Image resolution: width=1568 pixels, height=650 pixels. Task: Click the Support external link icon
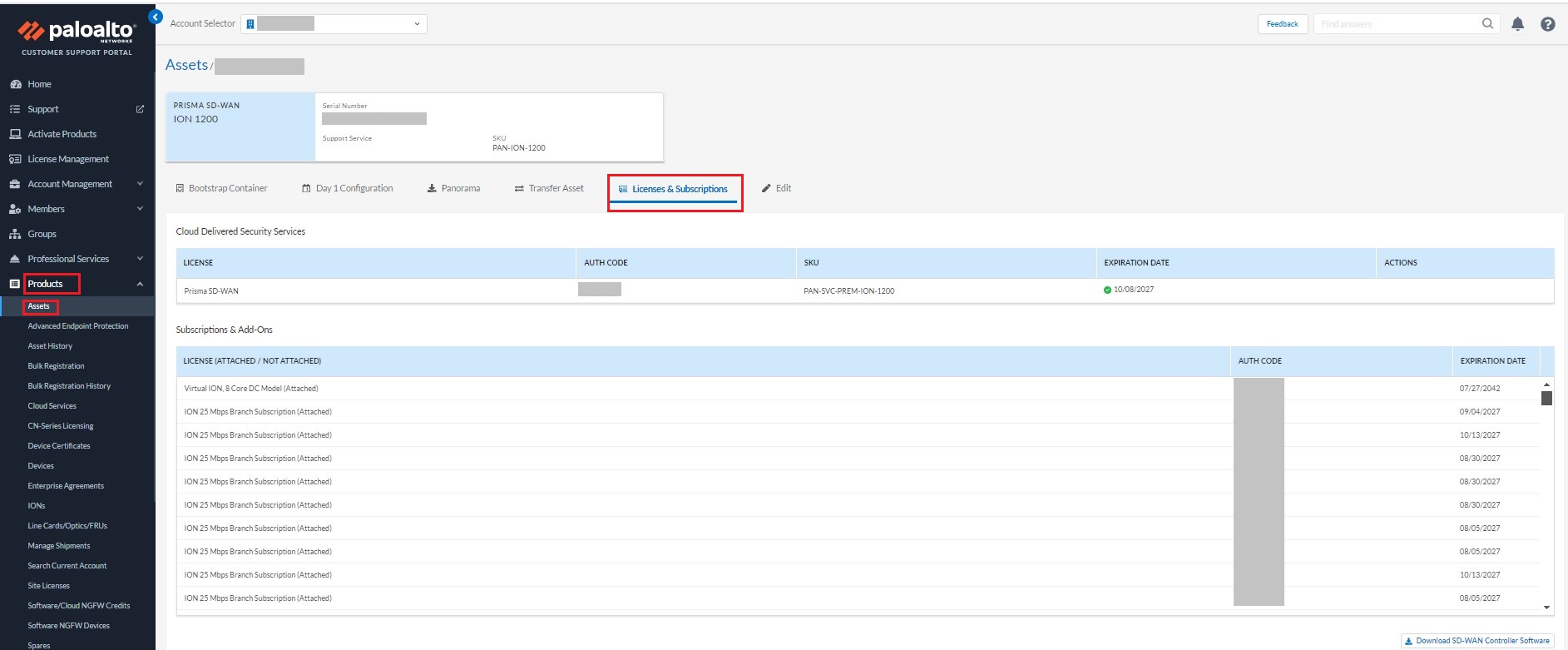[x=140, y=109]
